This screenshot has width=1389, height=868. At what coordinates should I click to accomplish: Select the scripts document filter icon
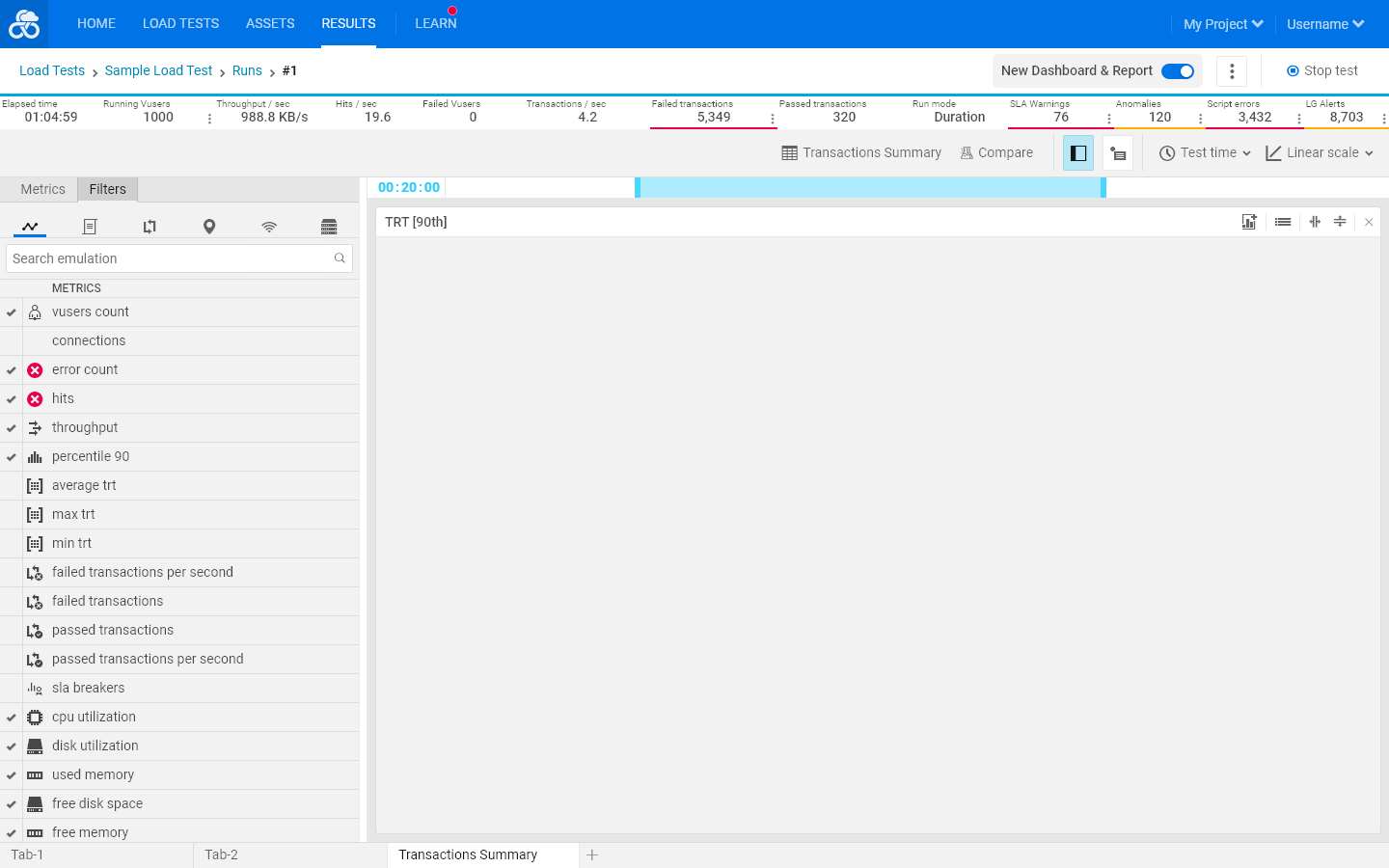[90, 227]
